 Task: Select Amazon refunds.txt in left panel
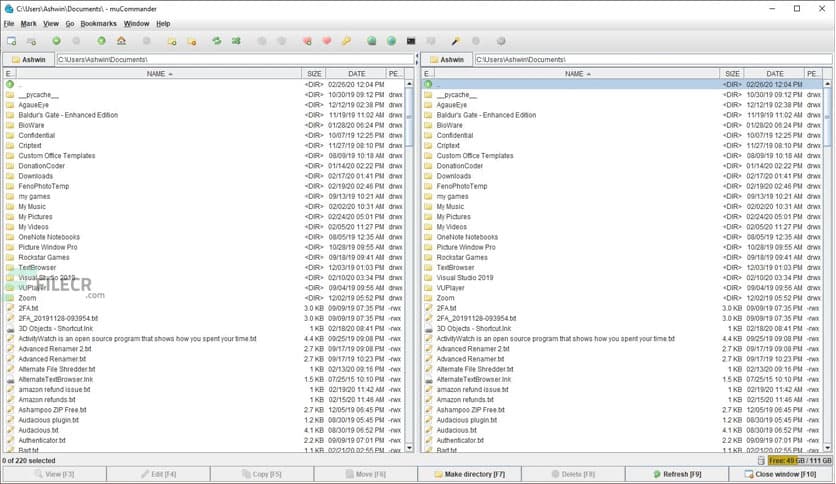[x=205, y=400]
